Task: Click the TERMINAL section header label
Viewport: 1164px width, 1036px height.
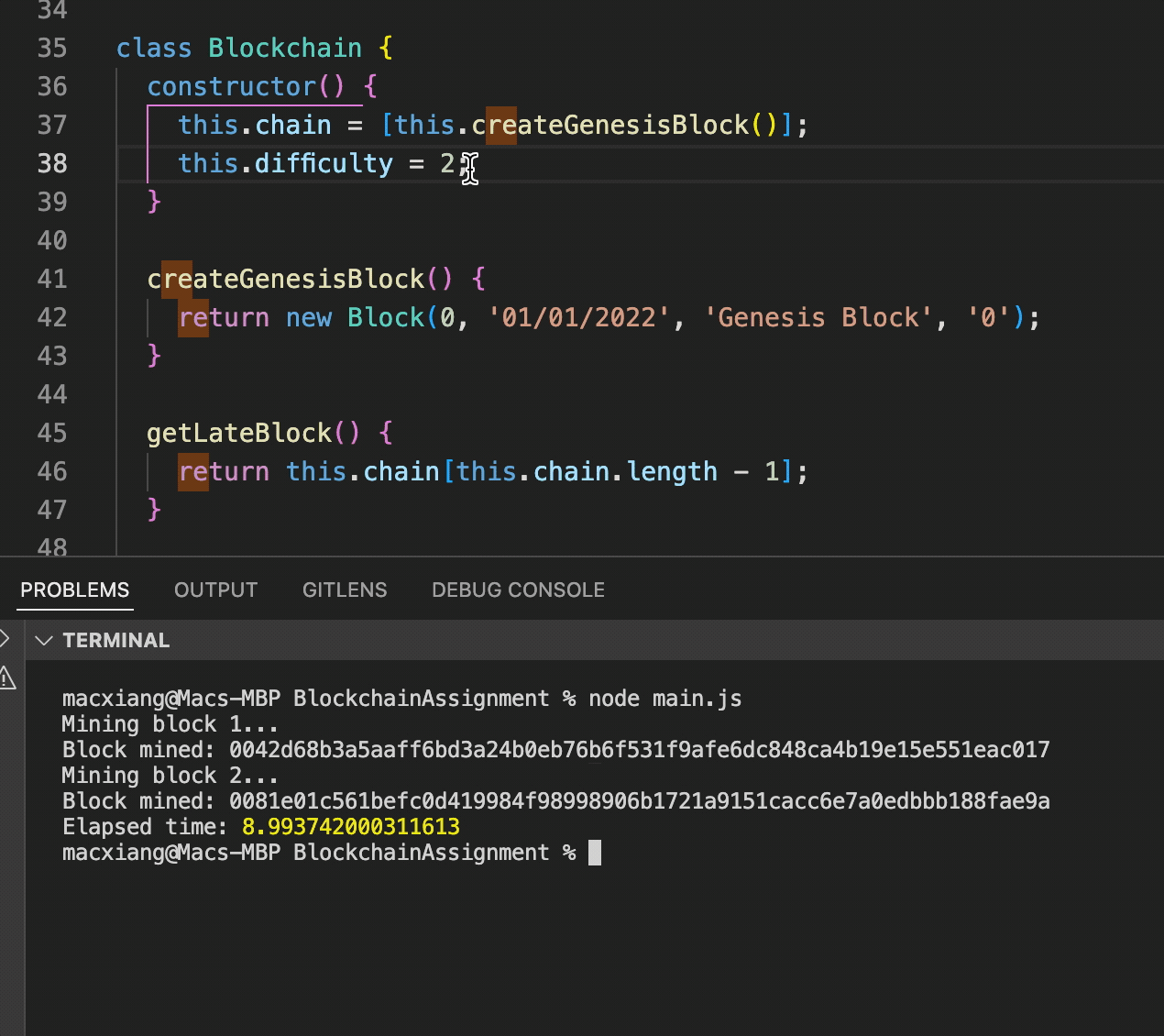Action: (x=116, y=640)
